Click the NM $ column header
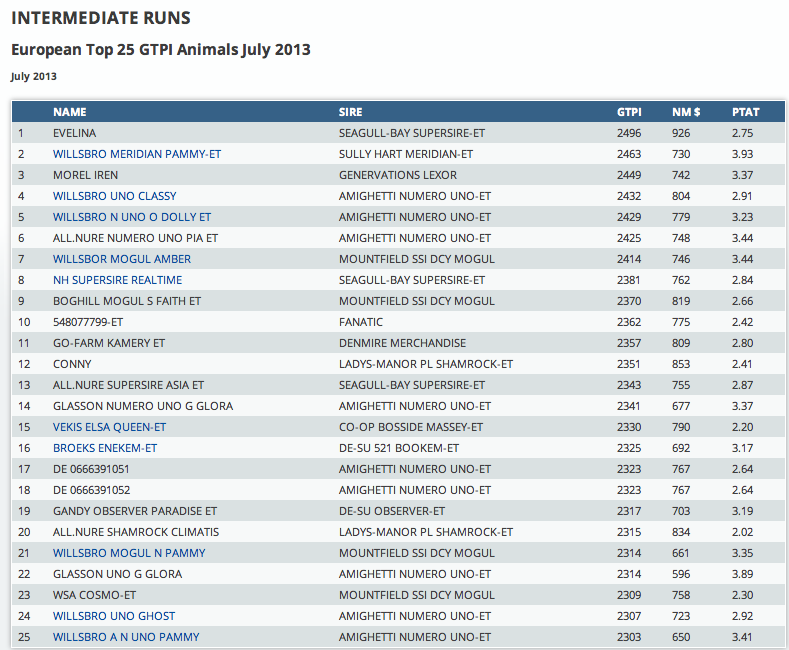789x650 pixels. pyautogui.click(x=686, y=112)
